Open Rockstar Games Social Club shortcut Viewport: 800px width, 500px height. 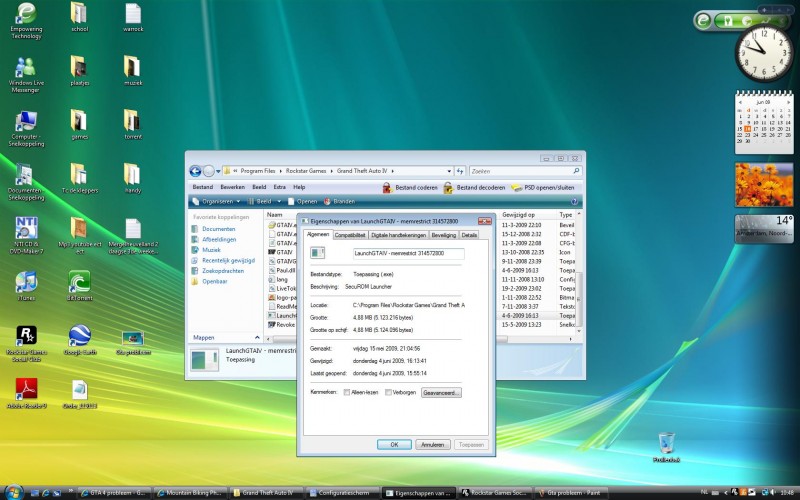pyautogui.click(x=26, y=343)
